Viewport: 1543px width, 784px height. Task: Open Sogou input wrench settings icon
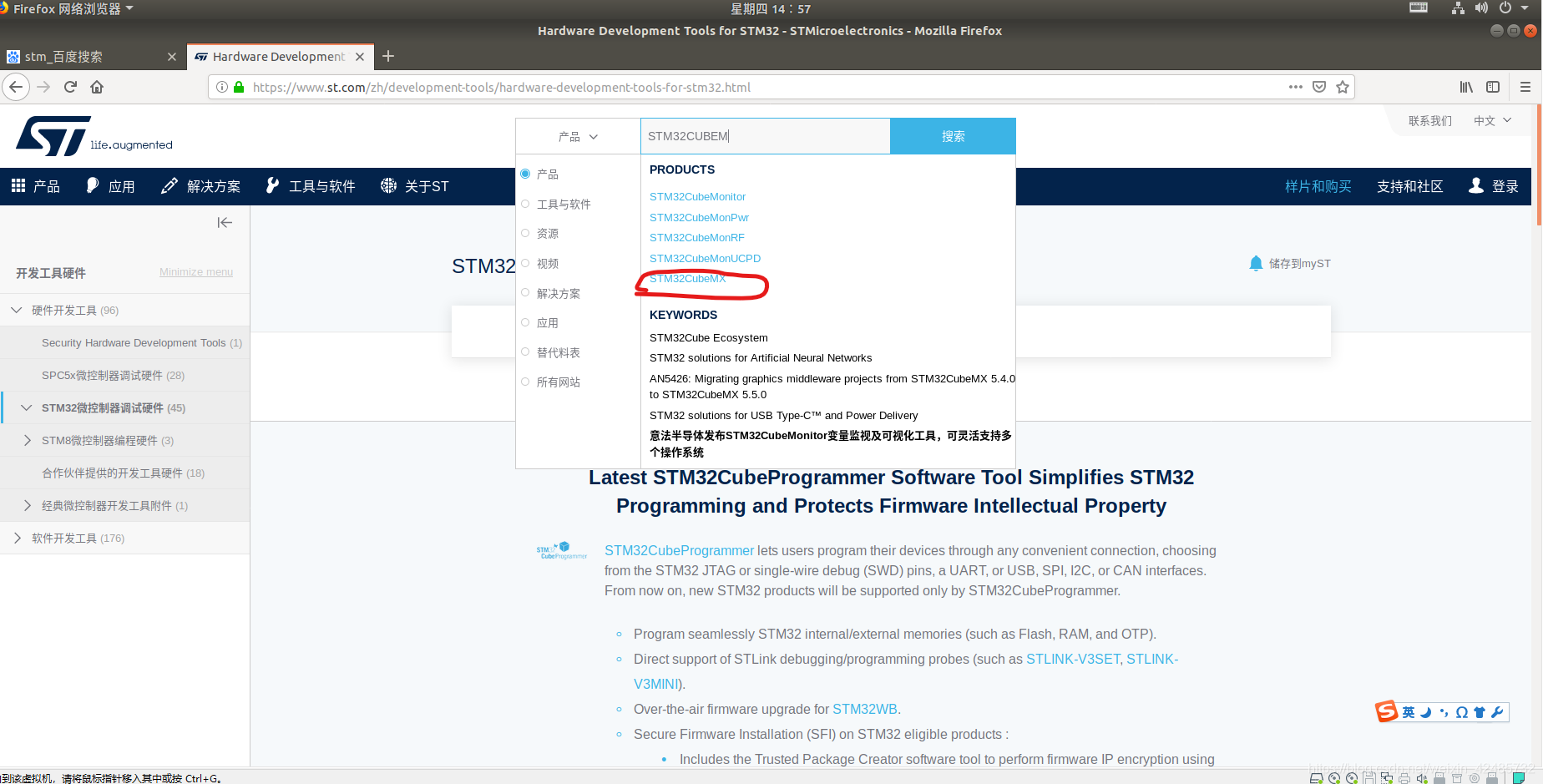pyautogui.click(x=1497, y=712)
